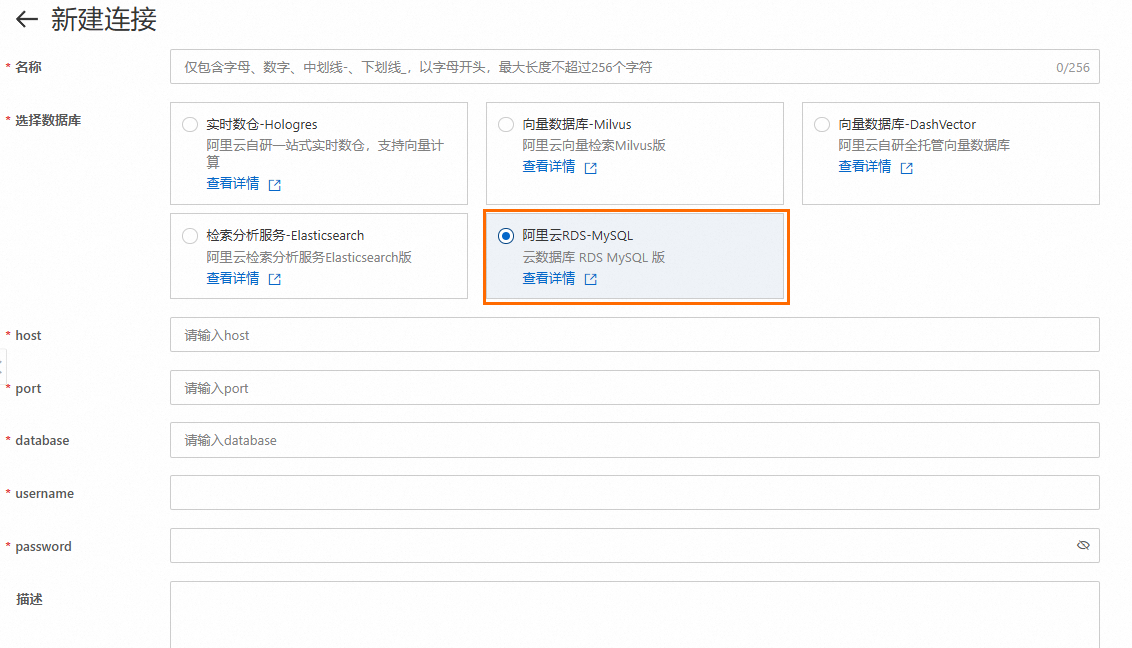This screenshot has width=1132, height=648.
Task: Click into the password input field
Action: point(635,546)
